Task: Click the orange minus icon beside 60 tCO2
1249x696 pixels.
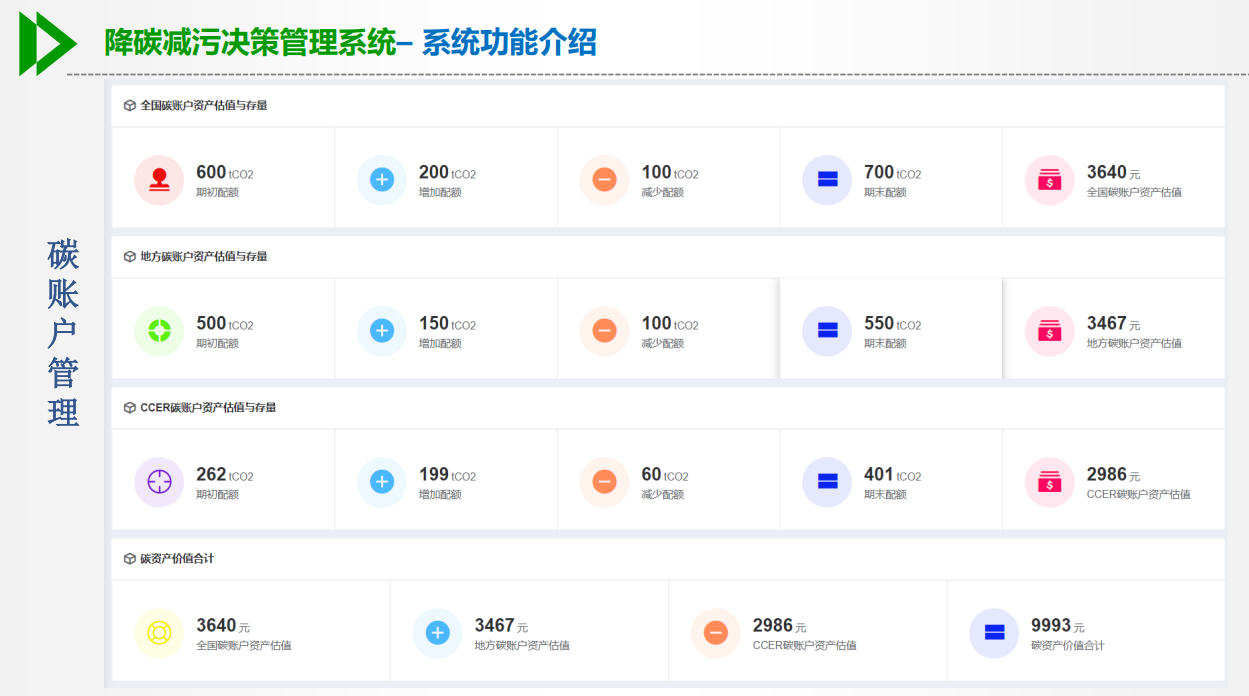Action: (604, 482)
